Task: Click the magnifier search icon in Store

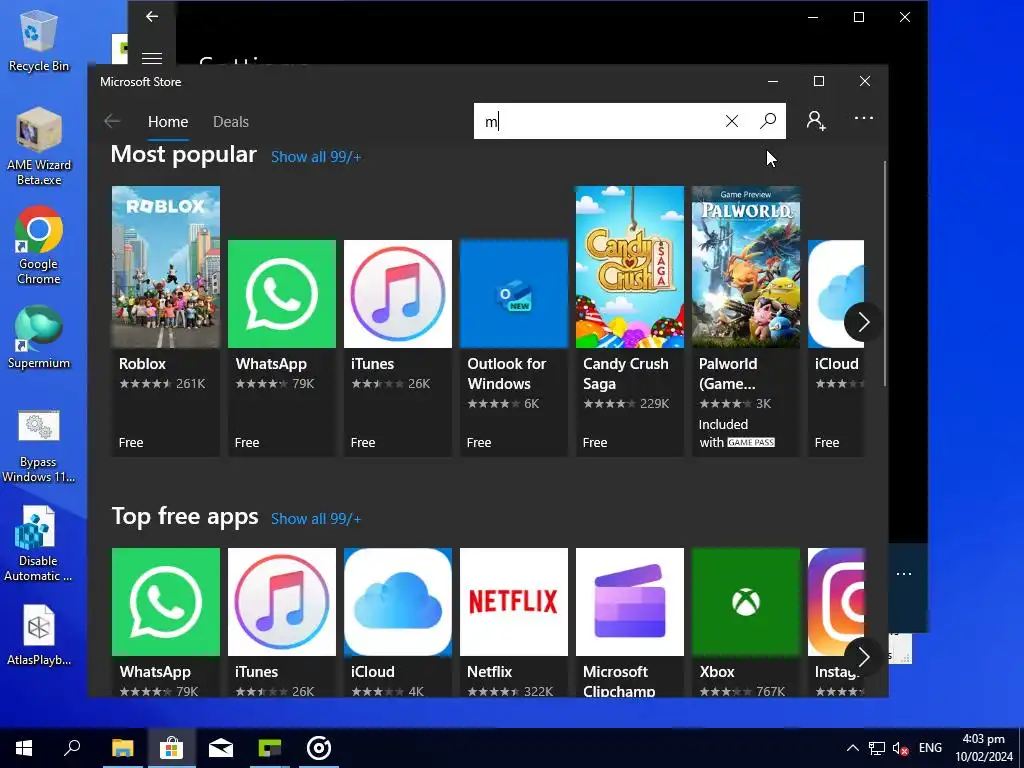Action: point(768,121)
